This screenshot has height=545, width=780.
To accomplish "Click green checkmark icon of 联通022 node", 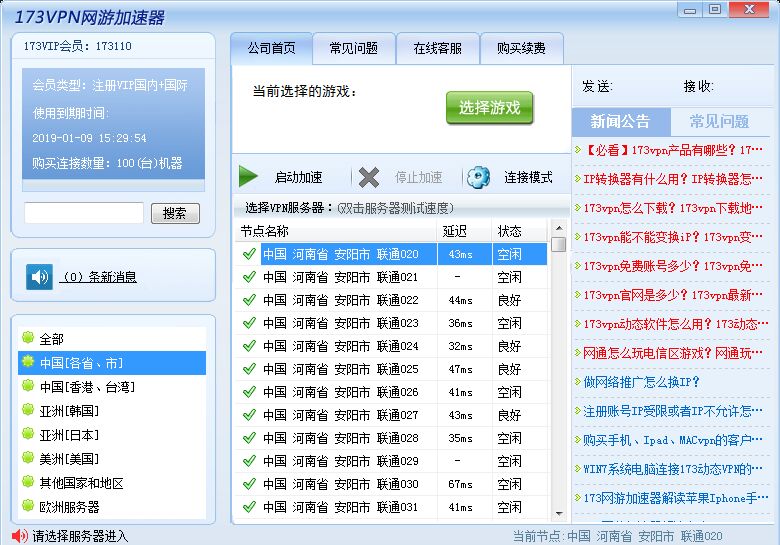I will pos(249,300).
